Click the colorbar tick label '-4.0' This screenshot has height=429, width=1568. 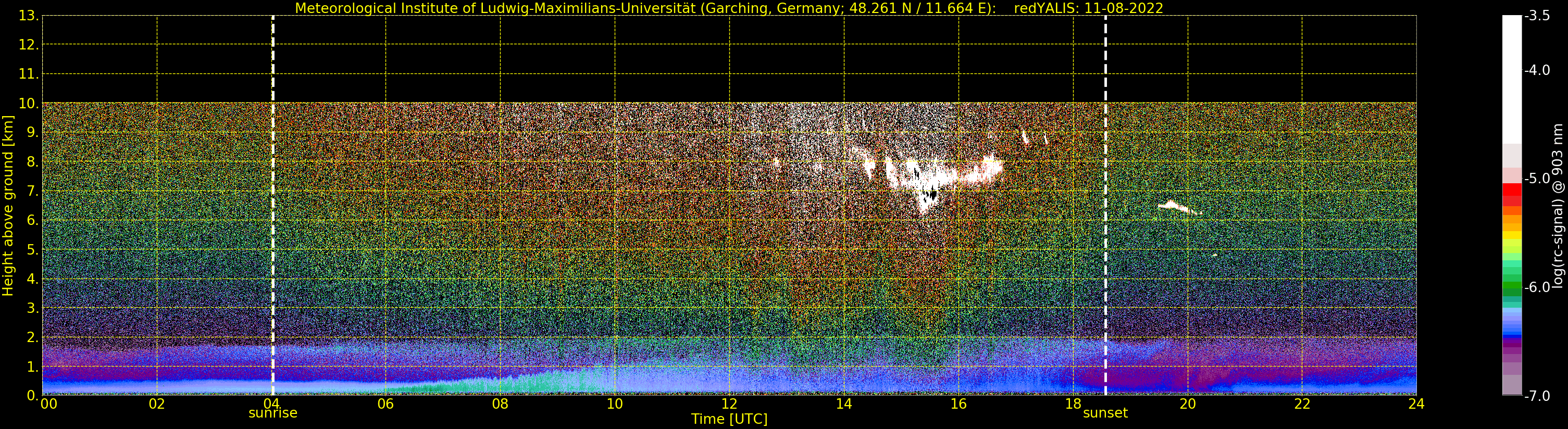[x=1537, y=70]
